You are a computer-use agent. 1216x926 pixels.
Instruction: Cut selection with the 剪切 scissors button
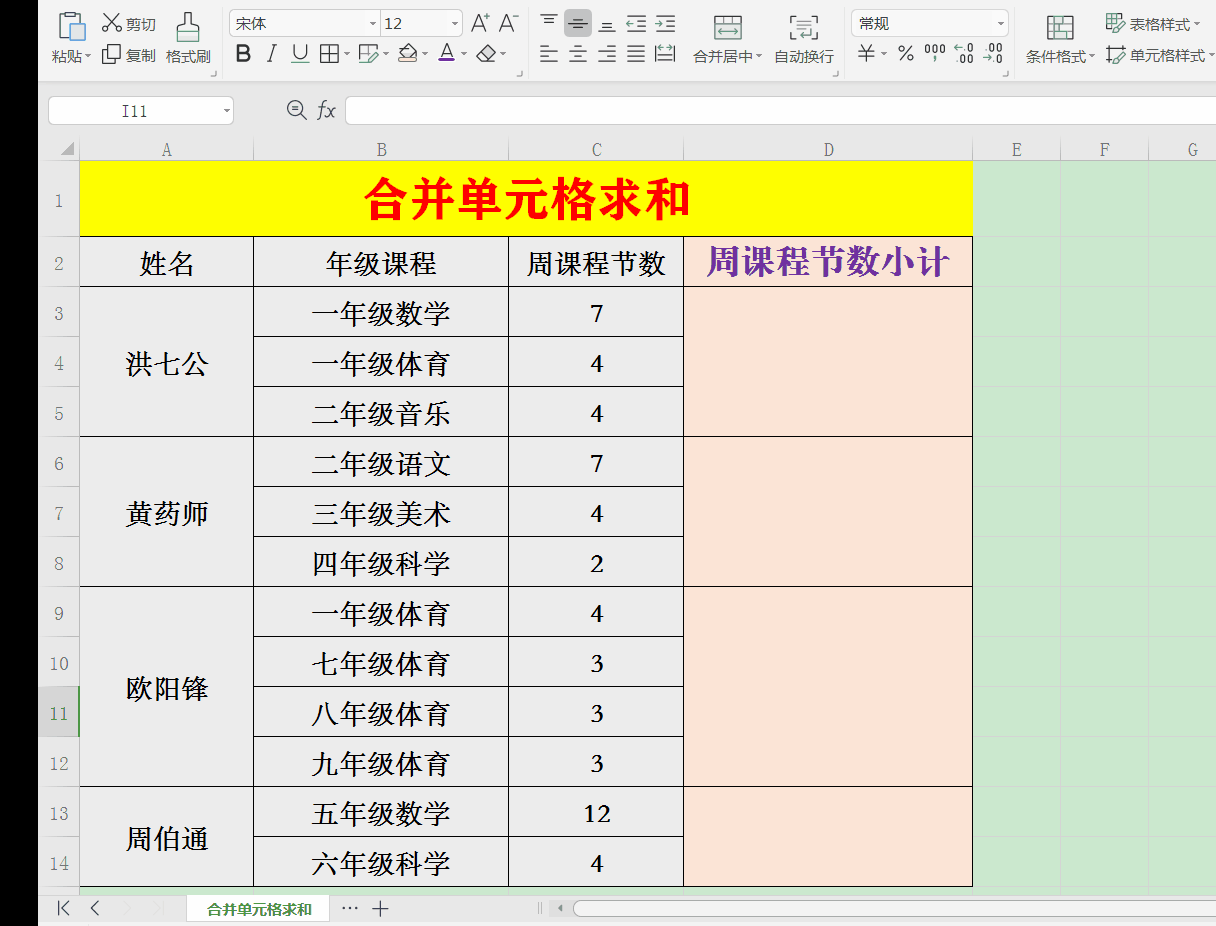(x=129, y=24)
